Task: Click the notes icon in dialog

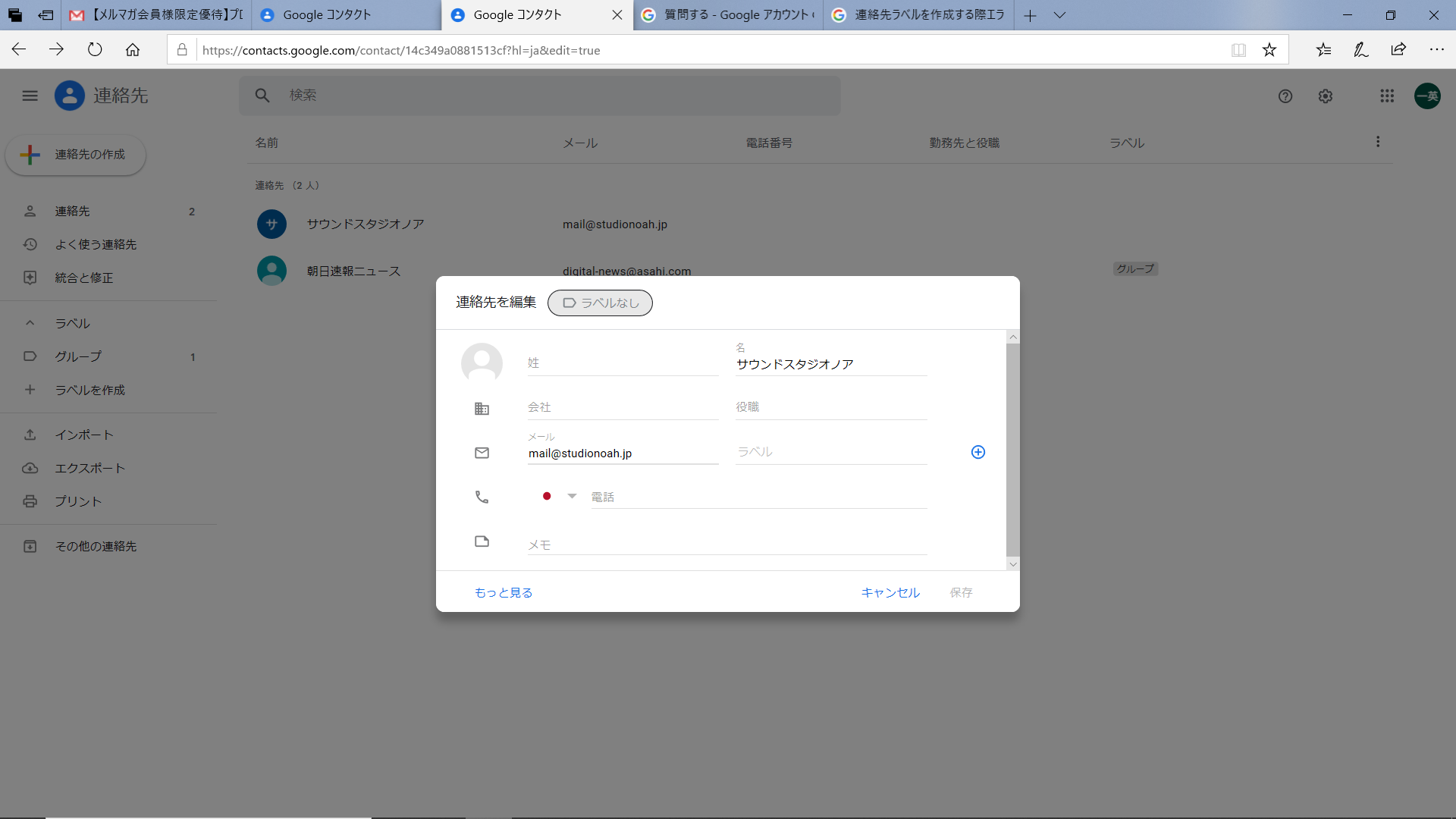Action: [x=482, y=541]
